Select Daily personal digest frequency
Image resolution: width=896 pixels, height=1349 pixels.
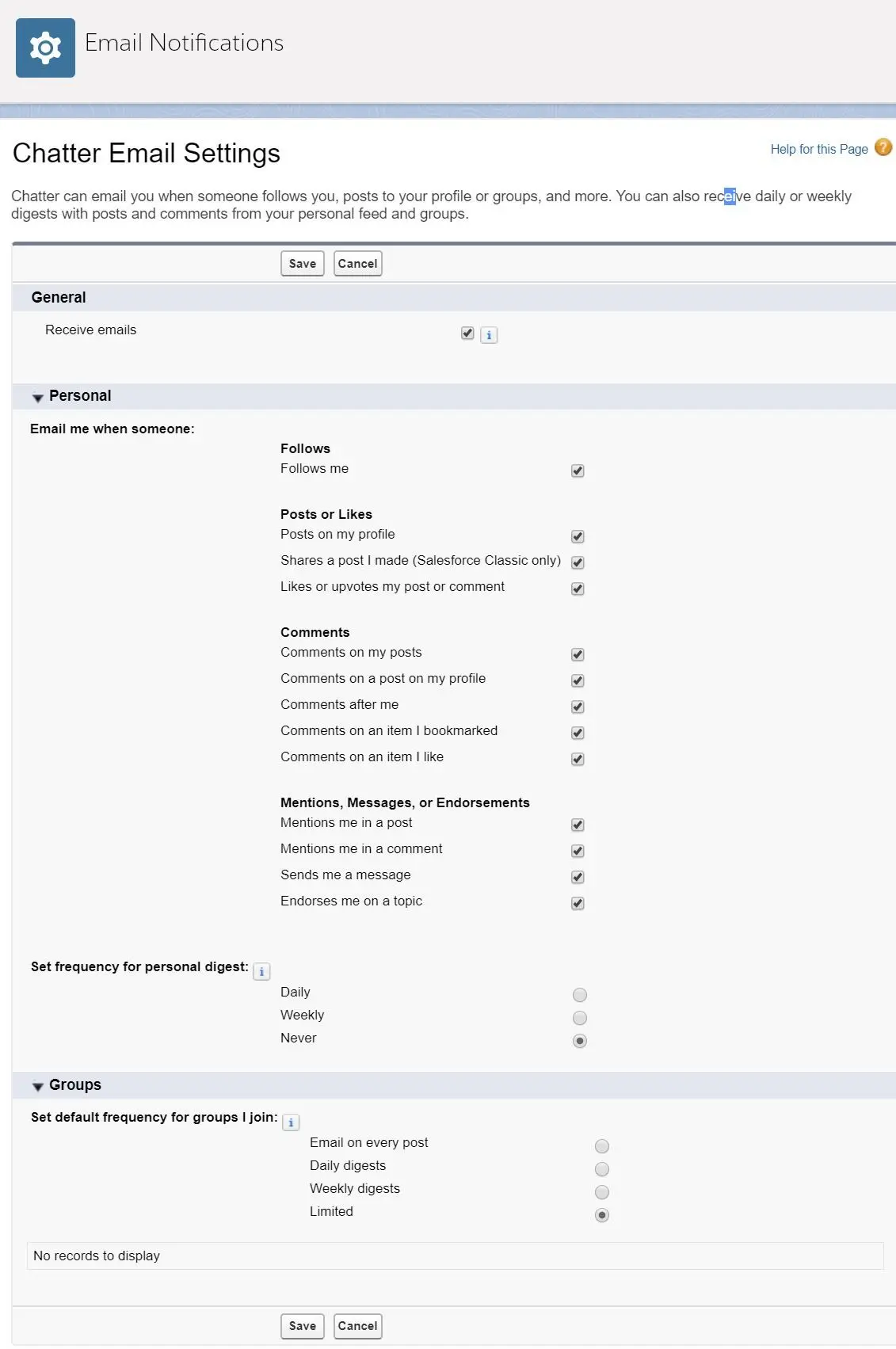pyautogui.click(x=580, y=995)
